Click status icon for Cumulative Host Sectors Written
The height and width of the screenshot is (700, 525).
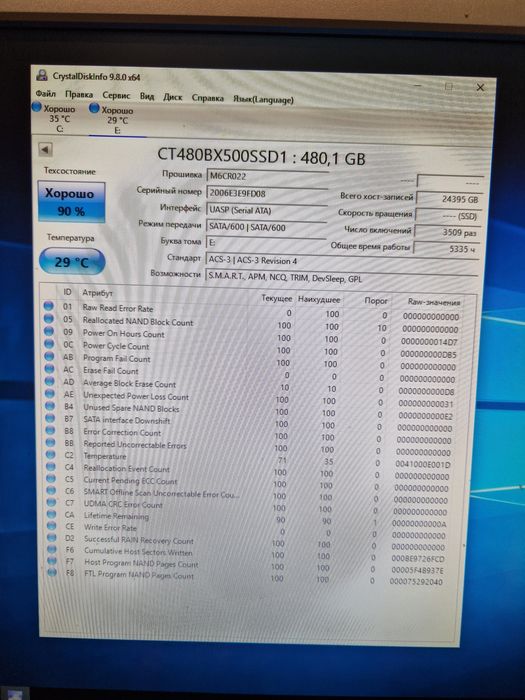click(52, 549)
